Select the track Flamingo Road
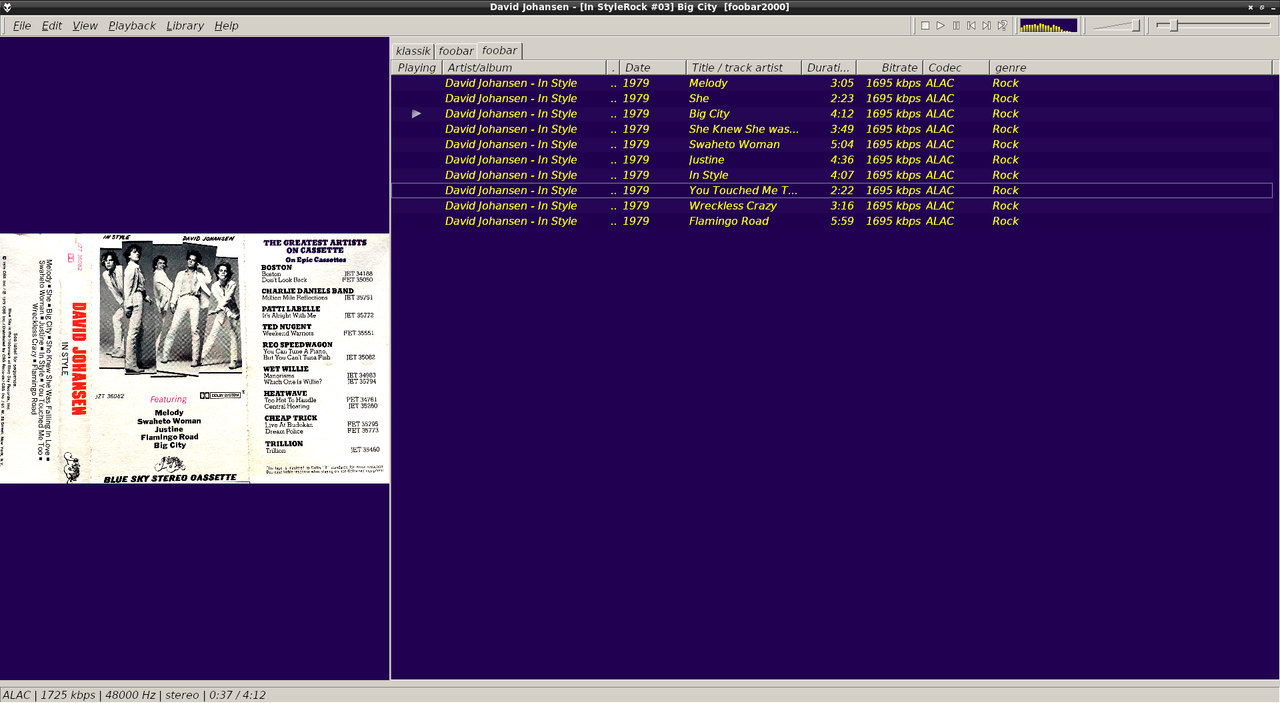Viewport: 1280px width, 703px height. [832, 221]
